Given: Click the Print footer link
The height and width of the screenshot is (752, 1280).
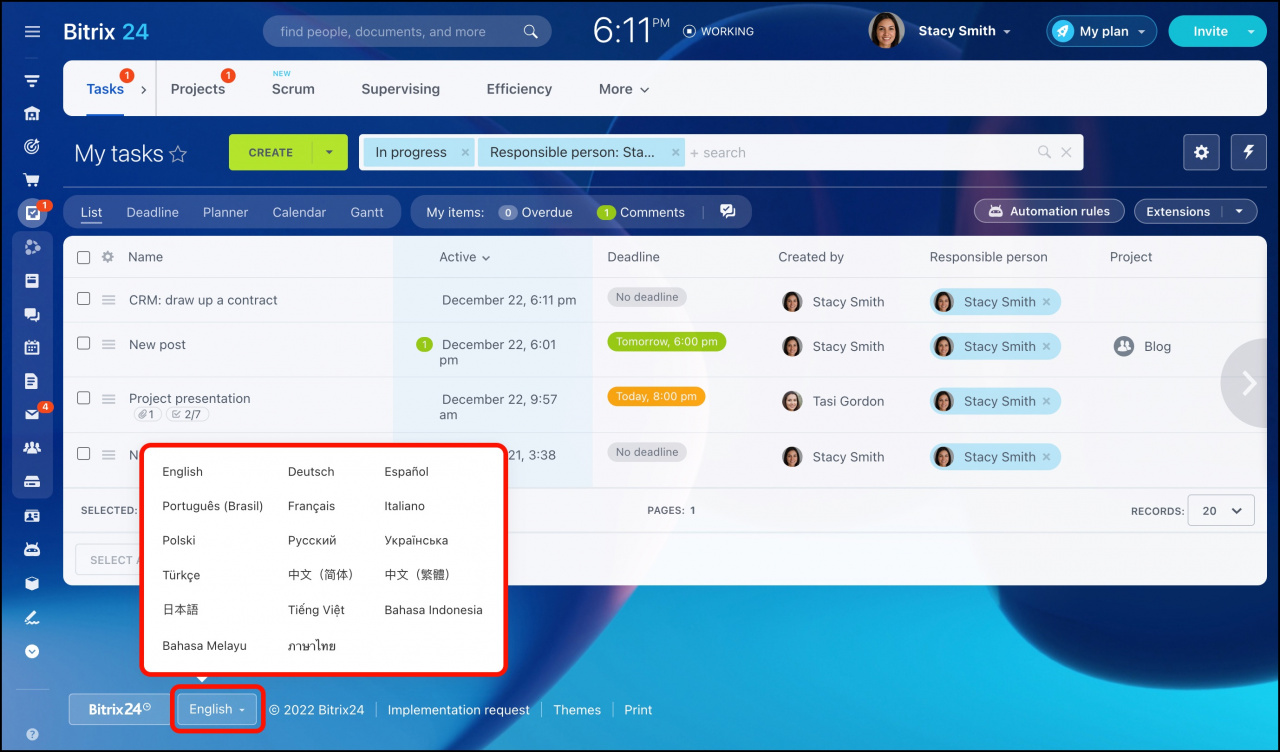Looking at the screenshot, I should pyautogui.click(x=638, y=710).
